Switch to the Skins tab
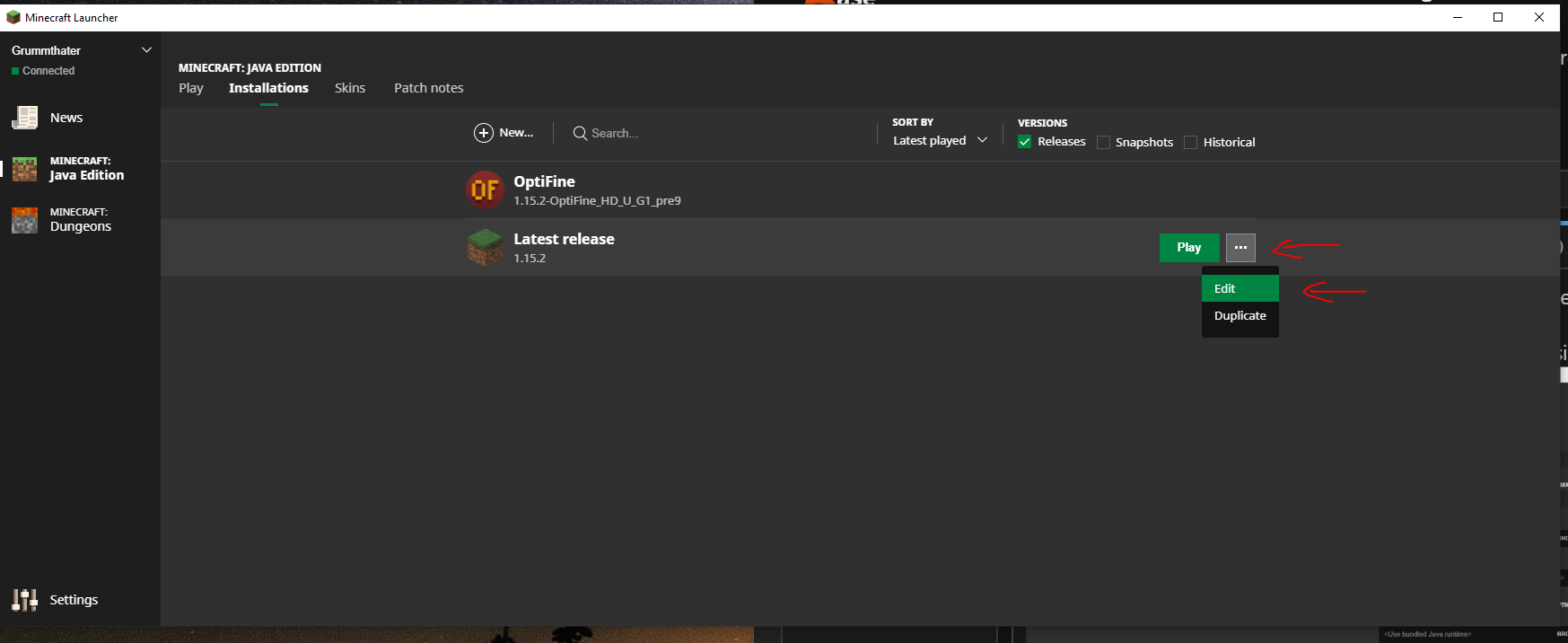Viewport: 1568px width, 643px height. point(350,88)
